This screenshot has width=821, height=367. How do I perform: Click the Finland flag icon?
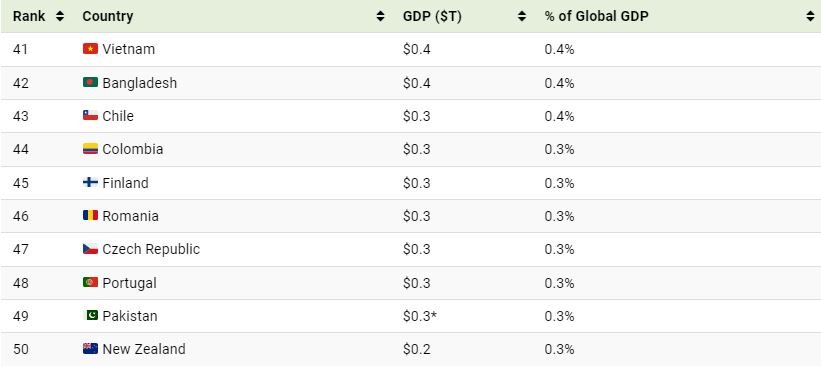point(90,182)
